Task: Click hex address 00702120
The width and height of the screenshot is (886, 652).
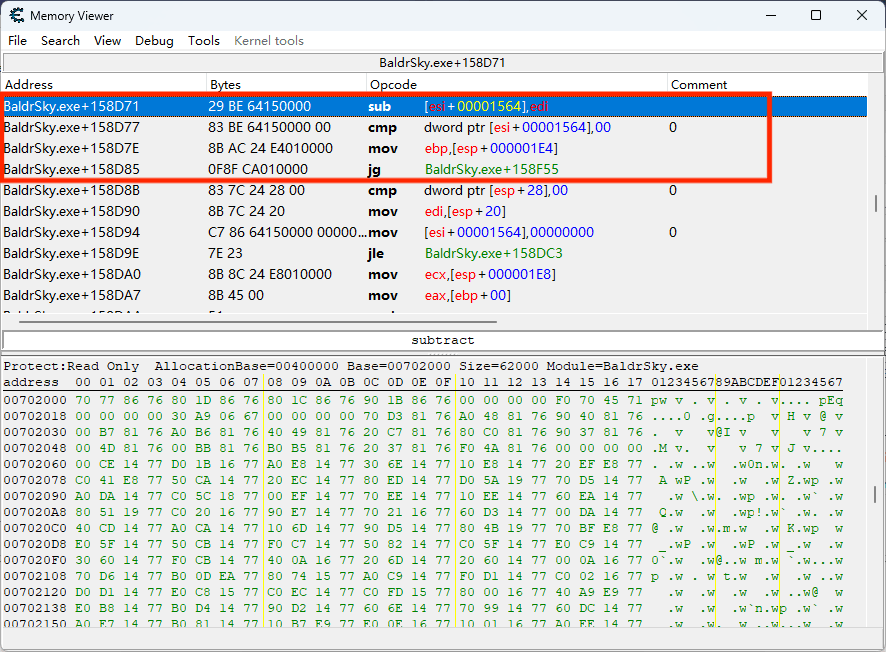Action: point(35,592)
